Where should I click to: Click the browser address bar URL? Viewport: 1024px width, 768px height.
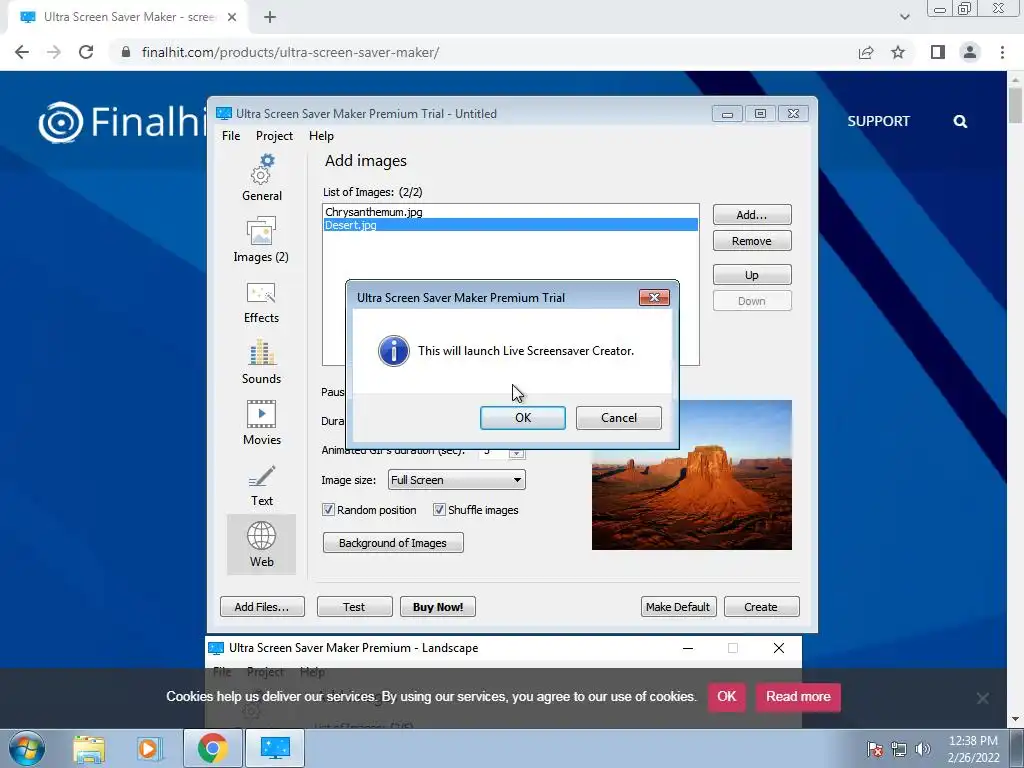291,52
